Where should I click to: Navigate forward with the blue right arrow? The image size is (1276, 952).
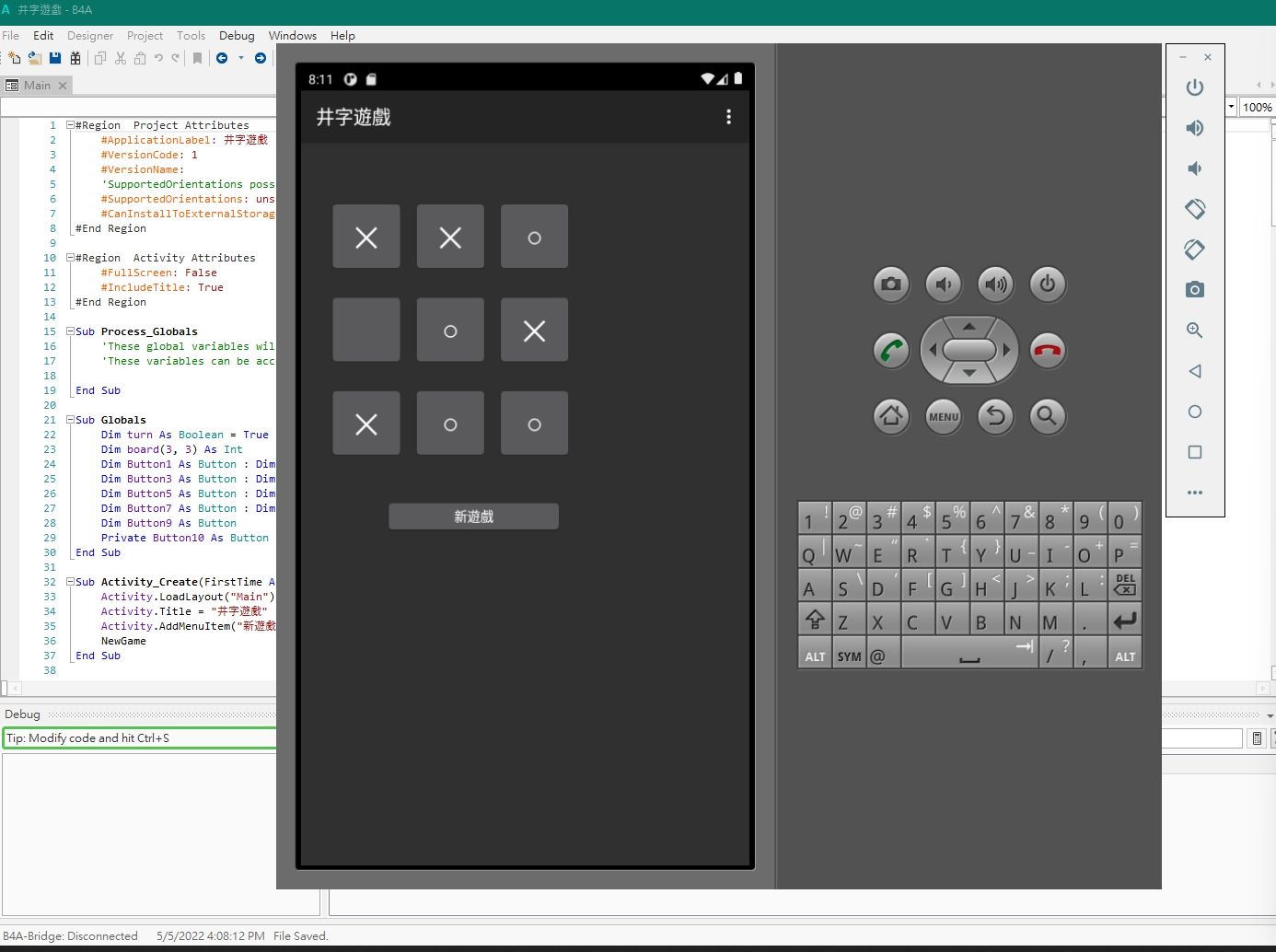coord(261,58)
